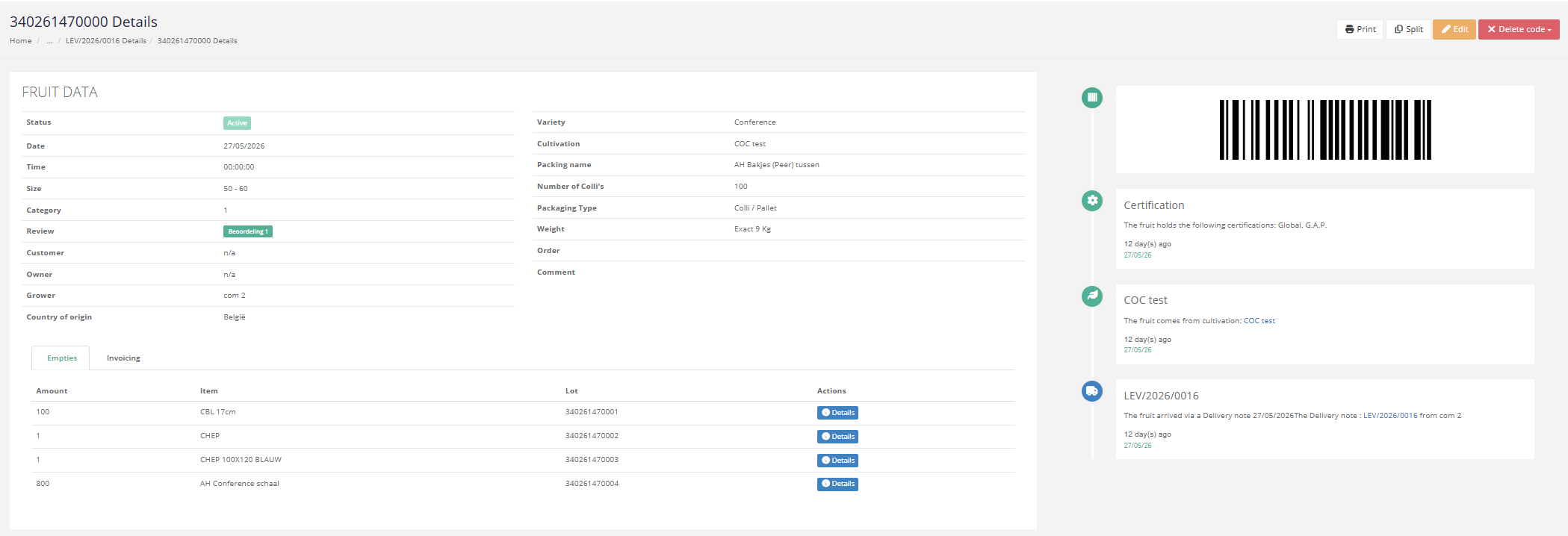This screenshot has width=1568, height=536.
Task: Select lot number 340261470001
Action: 592,412
